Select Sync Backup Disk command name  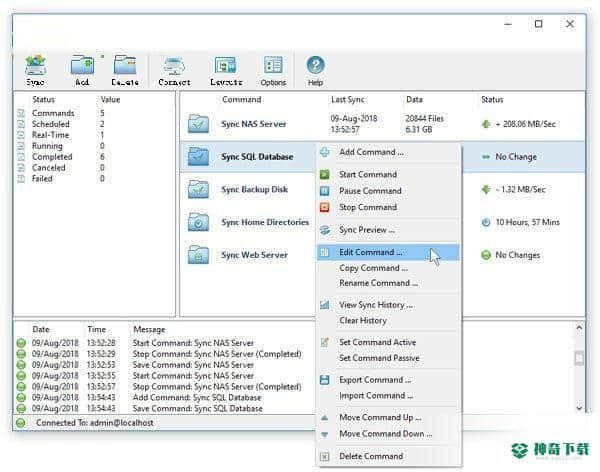pos(254,189)
